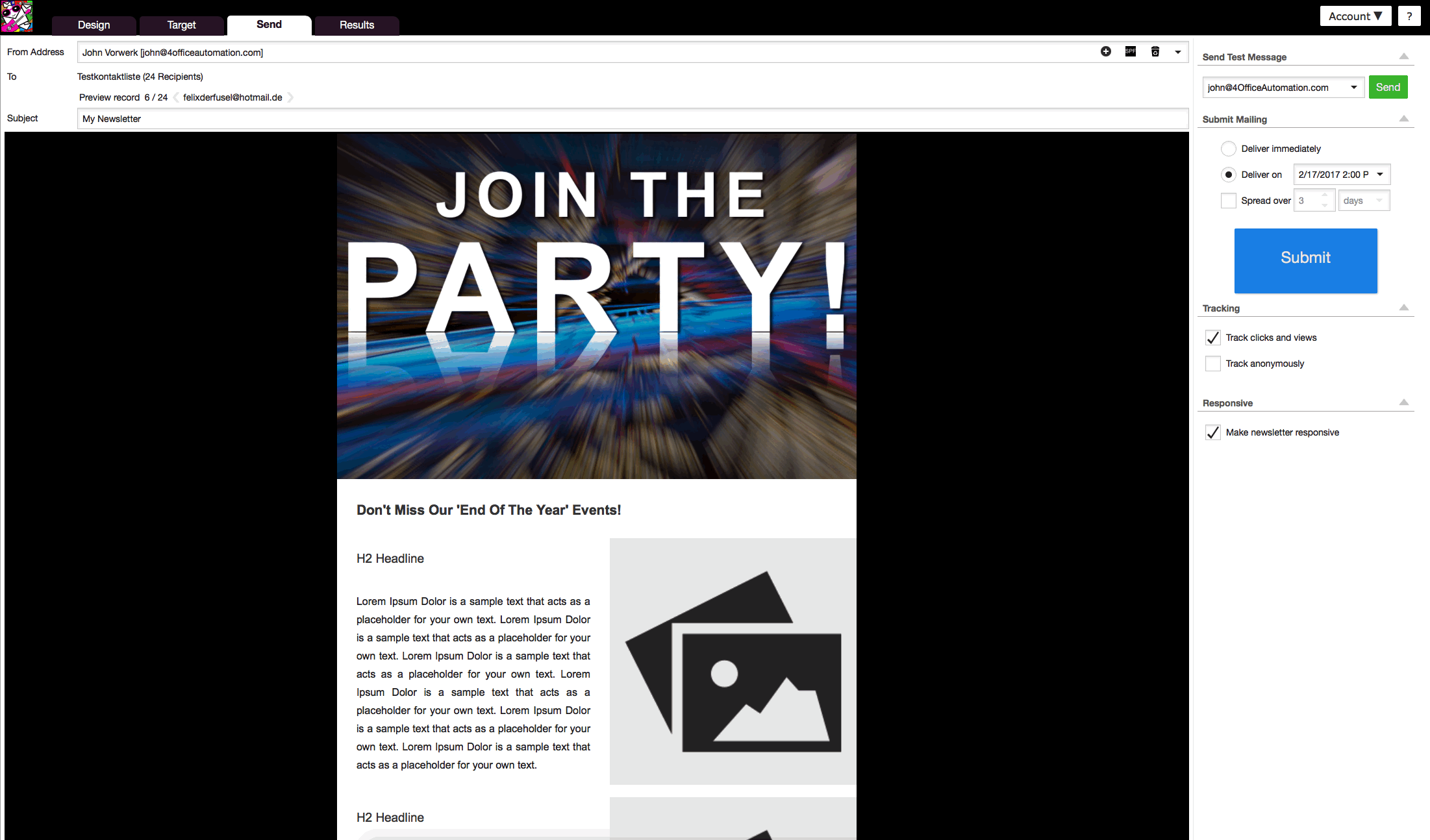Screen dimensions: 1430x840
Task: Click the Preview record 6 / 24 label
Action: [123, 97]
